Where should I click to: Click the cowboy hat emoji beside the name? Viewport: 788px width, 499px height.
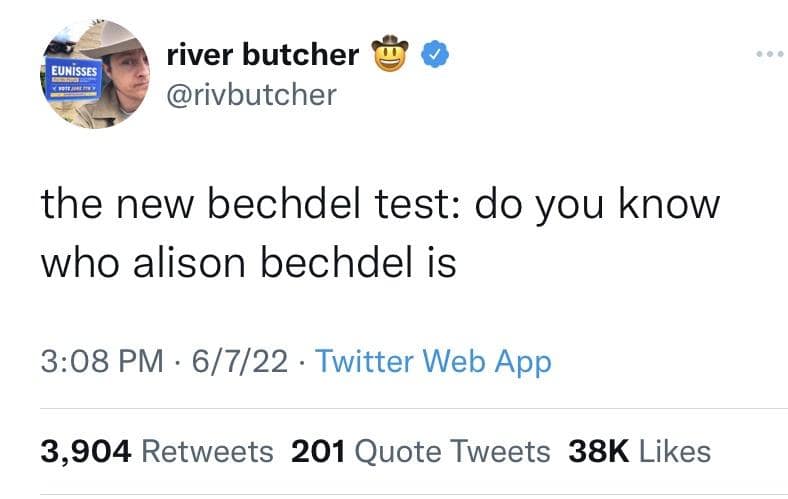(x=390, y=54)
